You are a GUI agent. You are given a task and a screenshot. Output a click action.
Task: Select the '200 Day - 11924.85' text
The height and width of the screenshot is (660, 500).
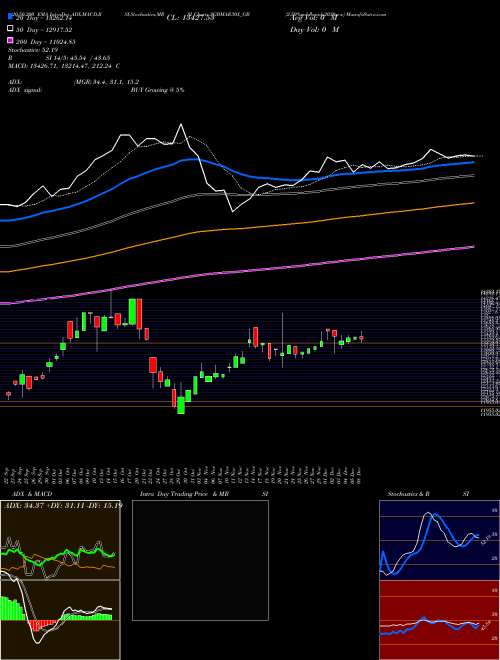click(x=46, y=42)
